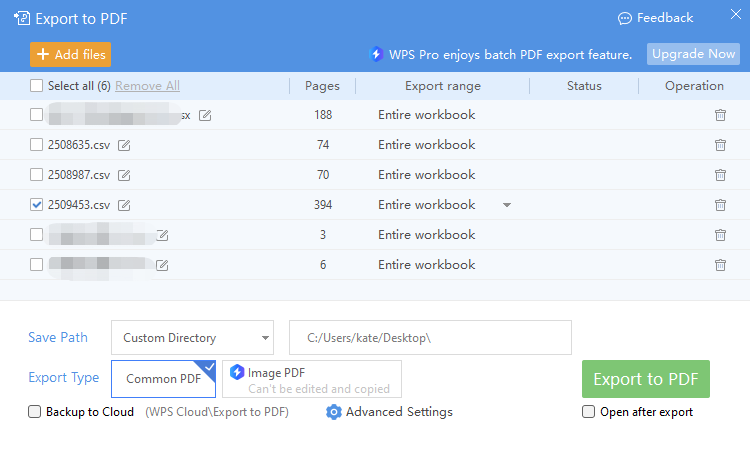Rename 2509453.csv using its edit icon
The image size is (750, 450).
click(x=124, y=205)
